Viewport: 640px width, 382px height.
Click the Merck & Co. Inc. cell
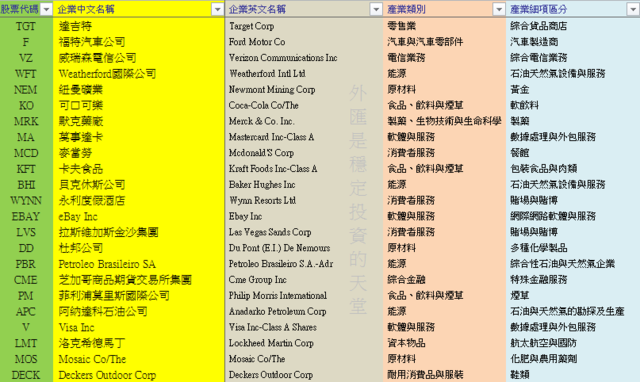click(x=304, y=121)
